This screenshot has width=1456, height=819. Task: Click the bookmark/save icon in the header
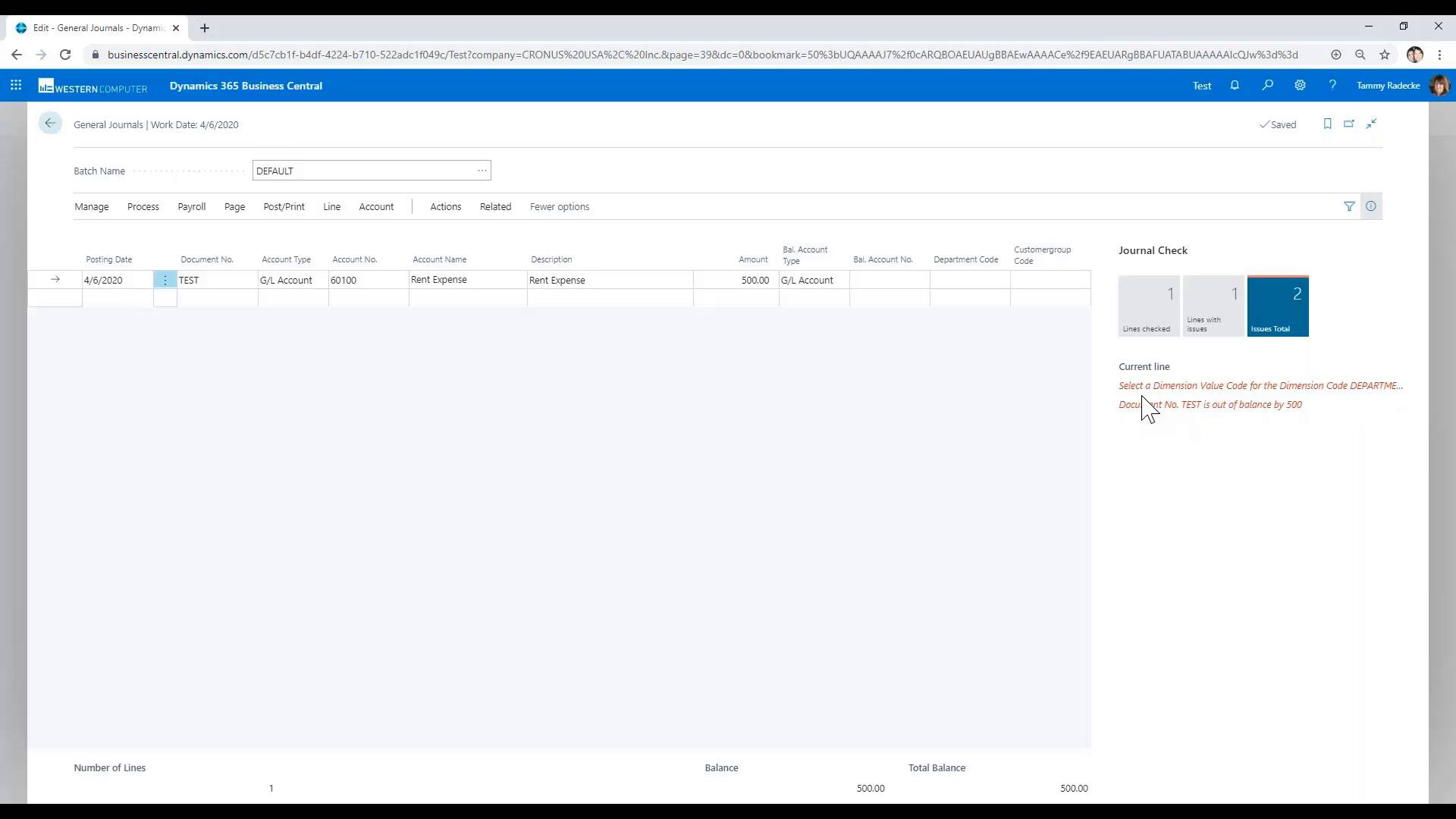pos(1327,123)
